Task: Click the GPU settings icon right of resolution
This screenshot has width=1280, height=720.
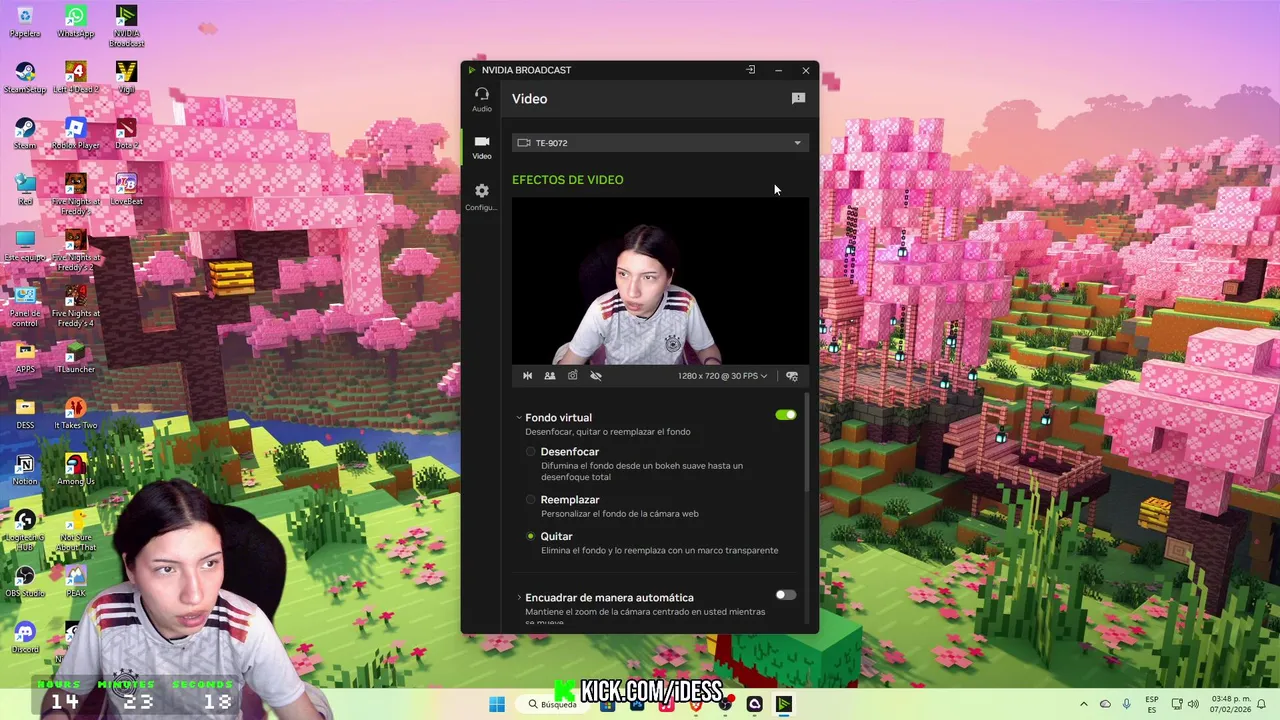Action: [792, 376]
